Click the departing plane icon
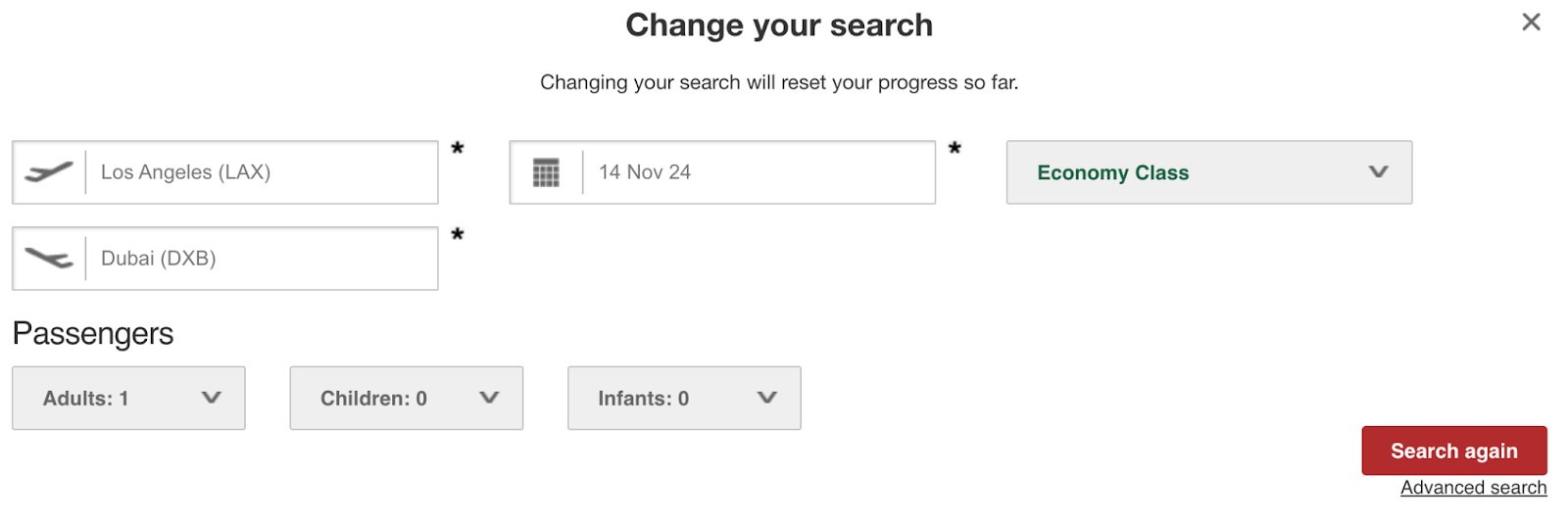The image size is (1568, 523). (x=49, y=172)
